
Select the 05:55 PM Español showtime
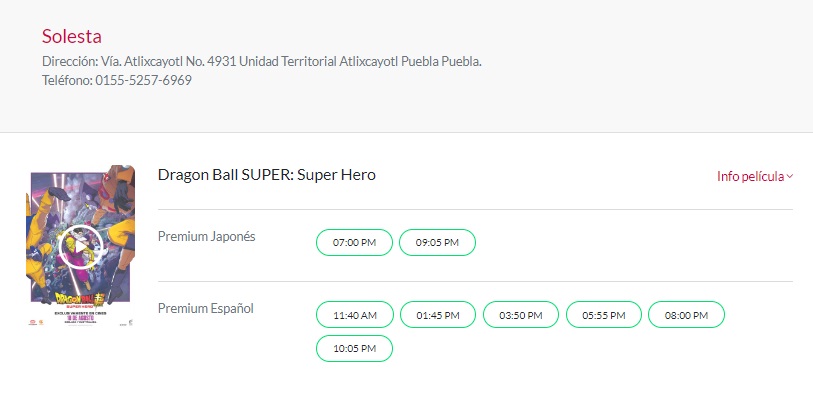(x=604, y=314)
